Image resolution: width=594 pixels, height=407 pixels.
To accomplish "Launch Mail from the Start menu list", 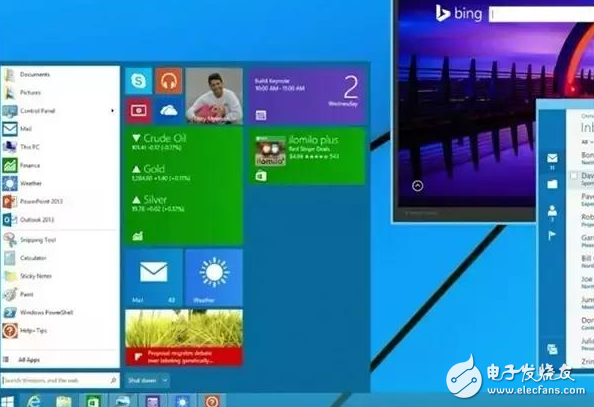I will pyautogui.click(x=61, y=129).
